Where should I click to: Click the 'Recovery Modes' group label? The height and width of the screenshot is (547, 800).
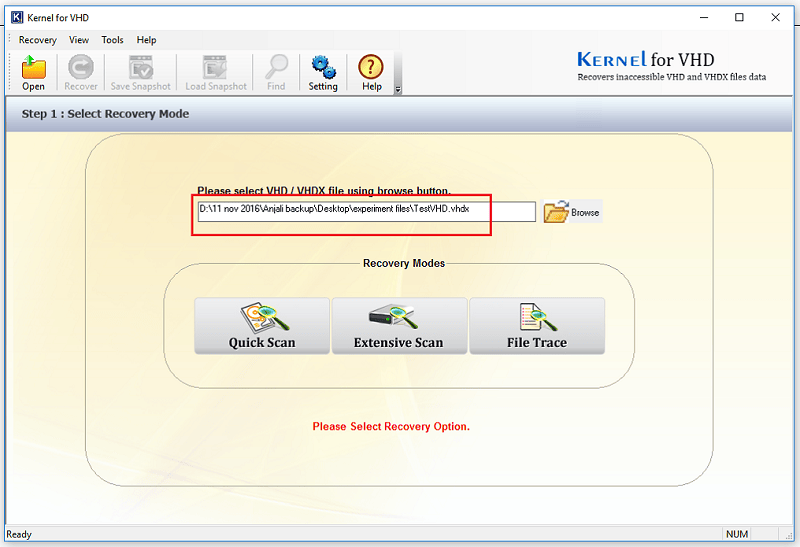click(404, 263)
